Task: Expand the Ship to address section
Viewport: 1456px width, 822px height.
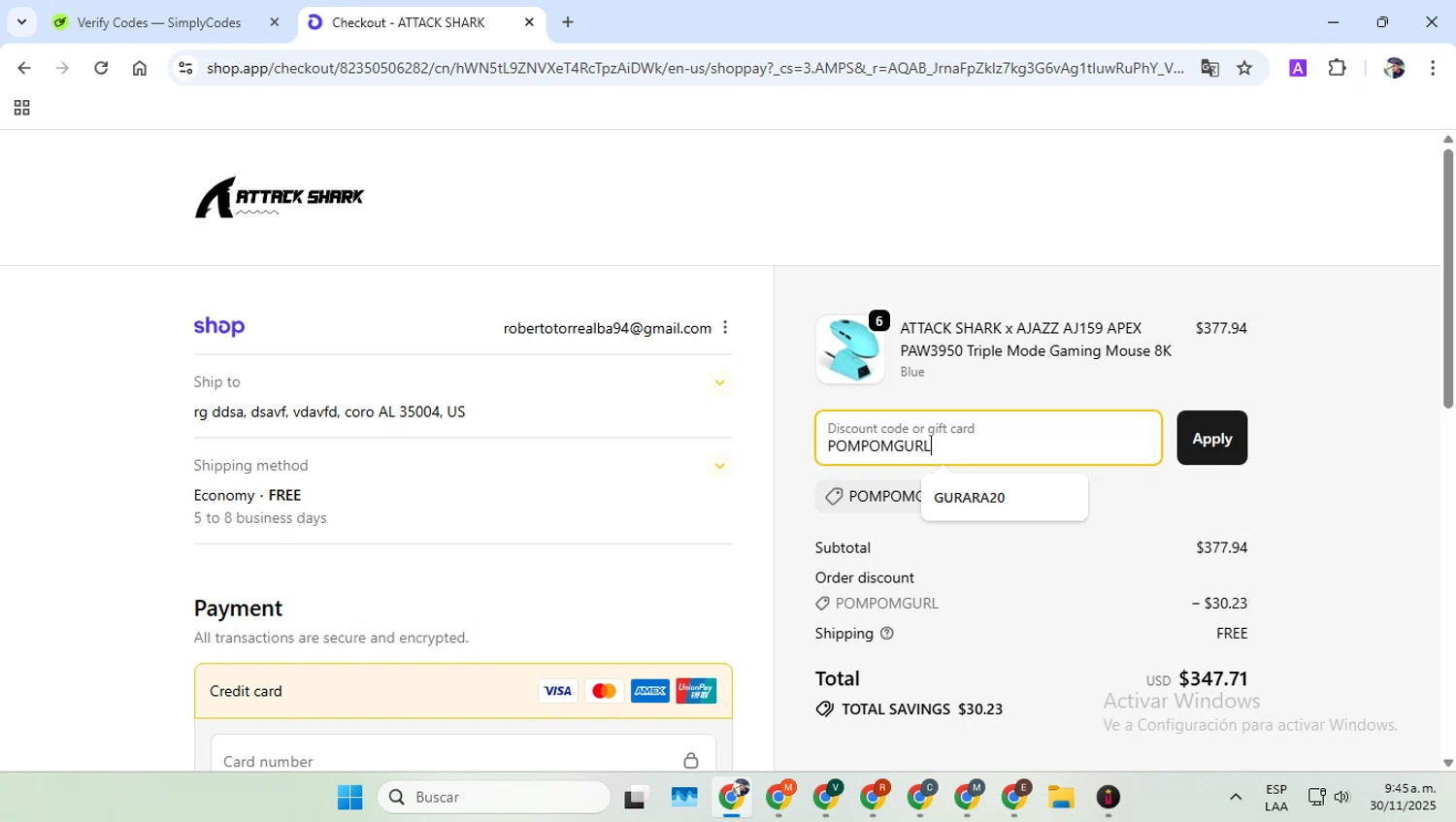Action: 719,382
